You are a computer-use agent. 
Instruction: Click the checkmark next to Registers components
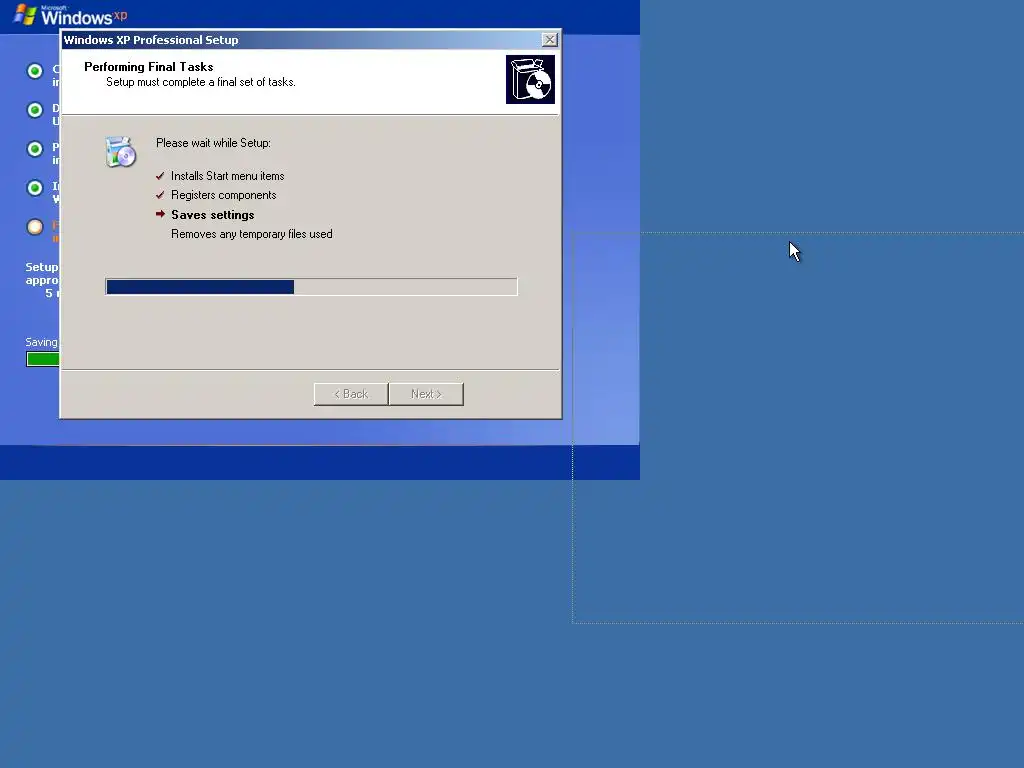pos(160,195)
